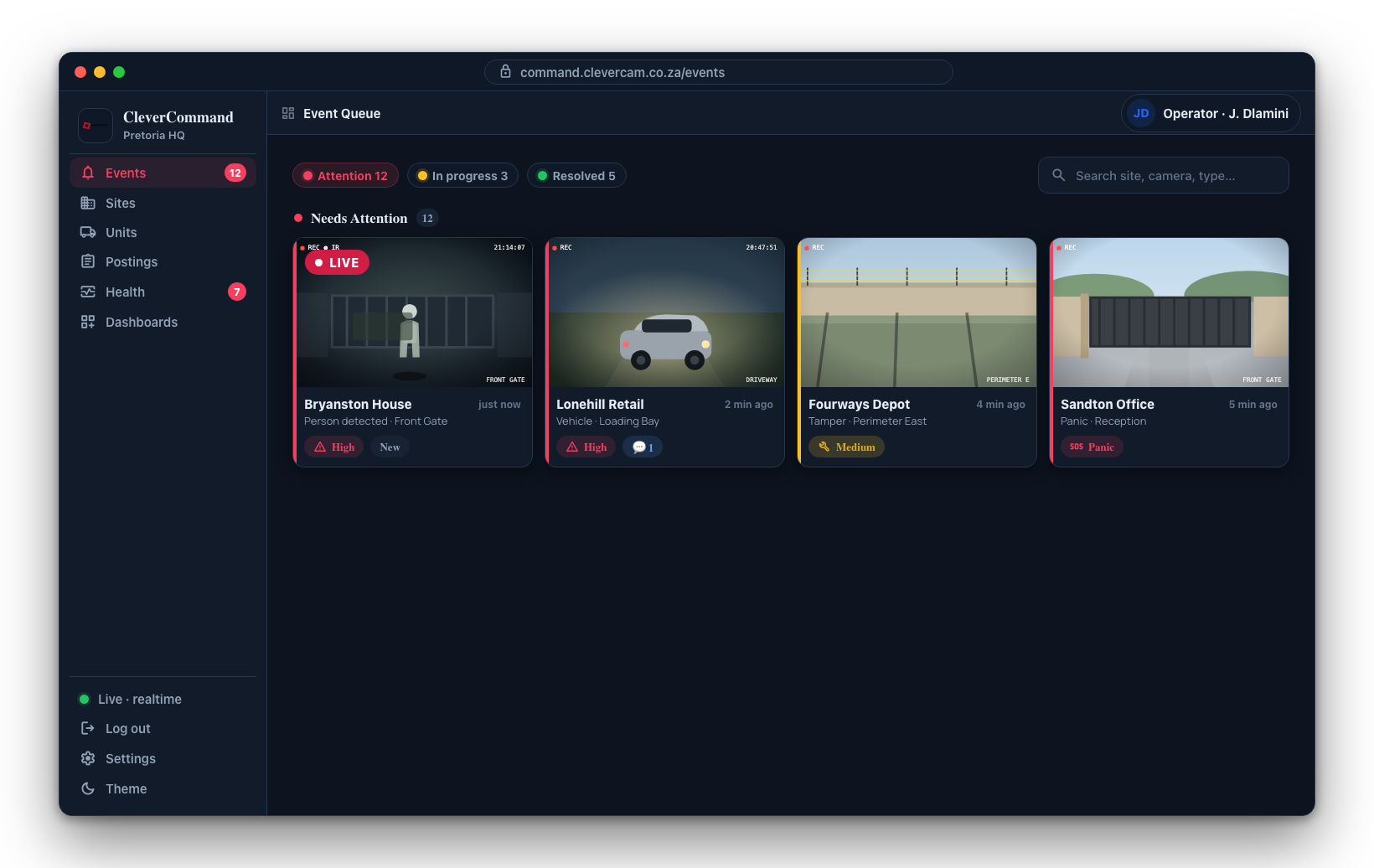The height and width of the screenshot is (868, 1374).
Task: Open the comment bubble on Lonehill Retail
Action: coord(643,447)
